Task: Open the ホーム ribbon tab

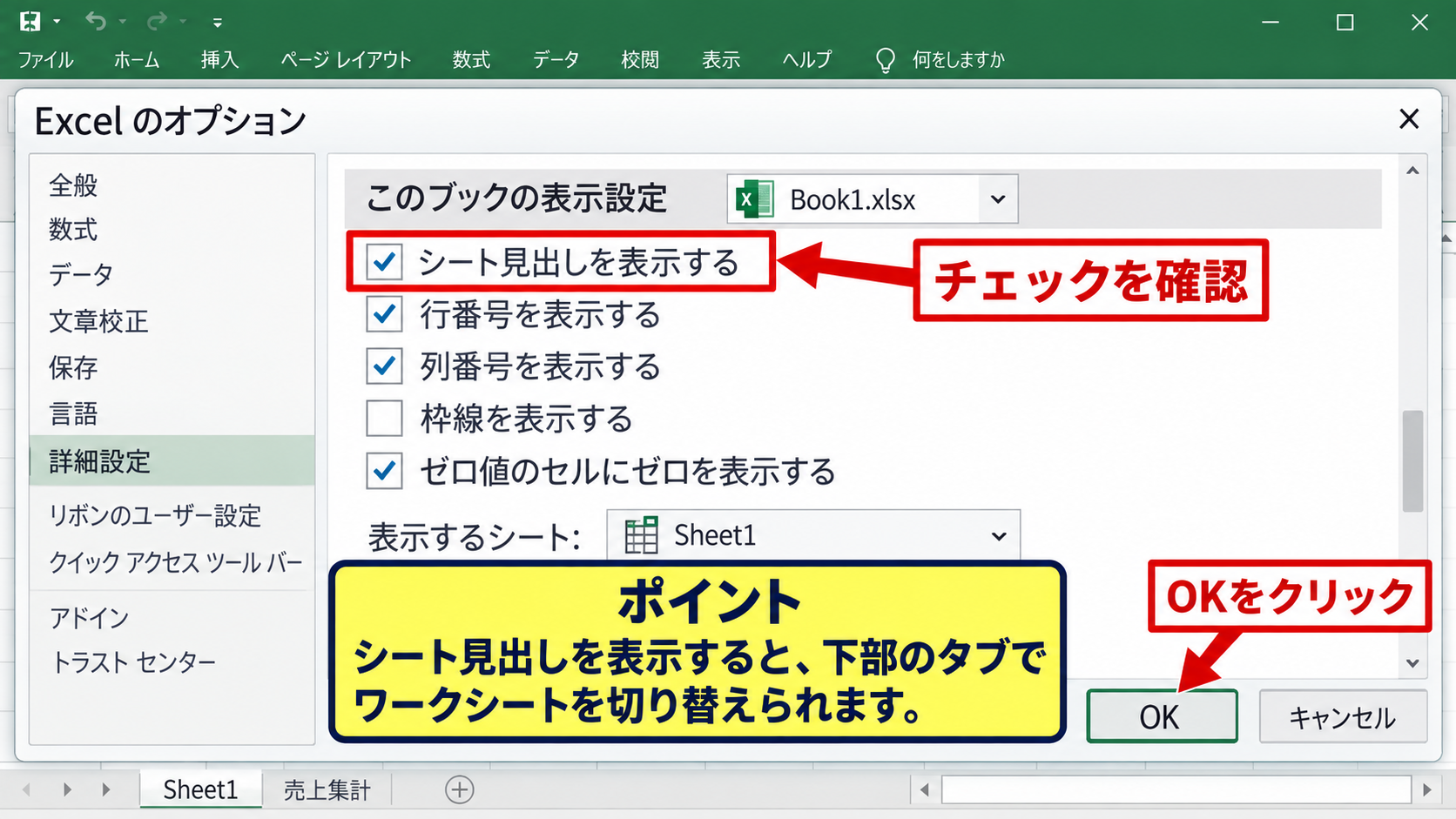Action: [x=137, y=60]
